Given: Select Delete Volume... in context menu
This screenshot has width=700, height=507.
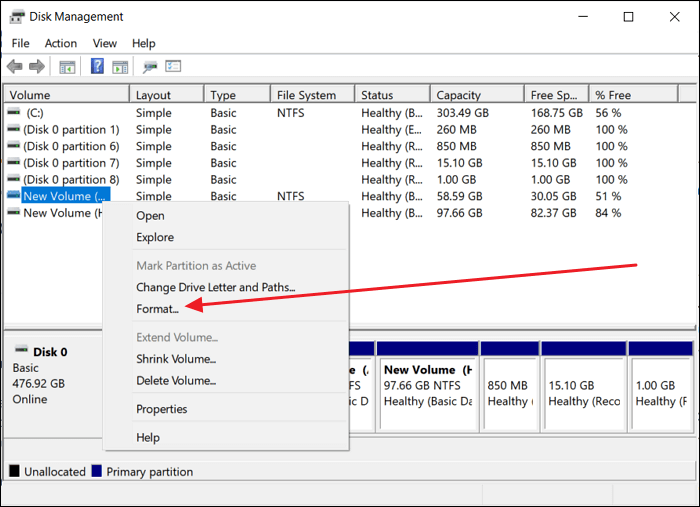Looking at the screenshot, I should 226,381.
